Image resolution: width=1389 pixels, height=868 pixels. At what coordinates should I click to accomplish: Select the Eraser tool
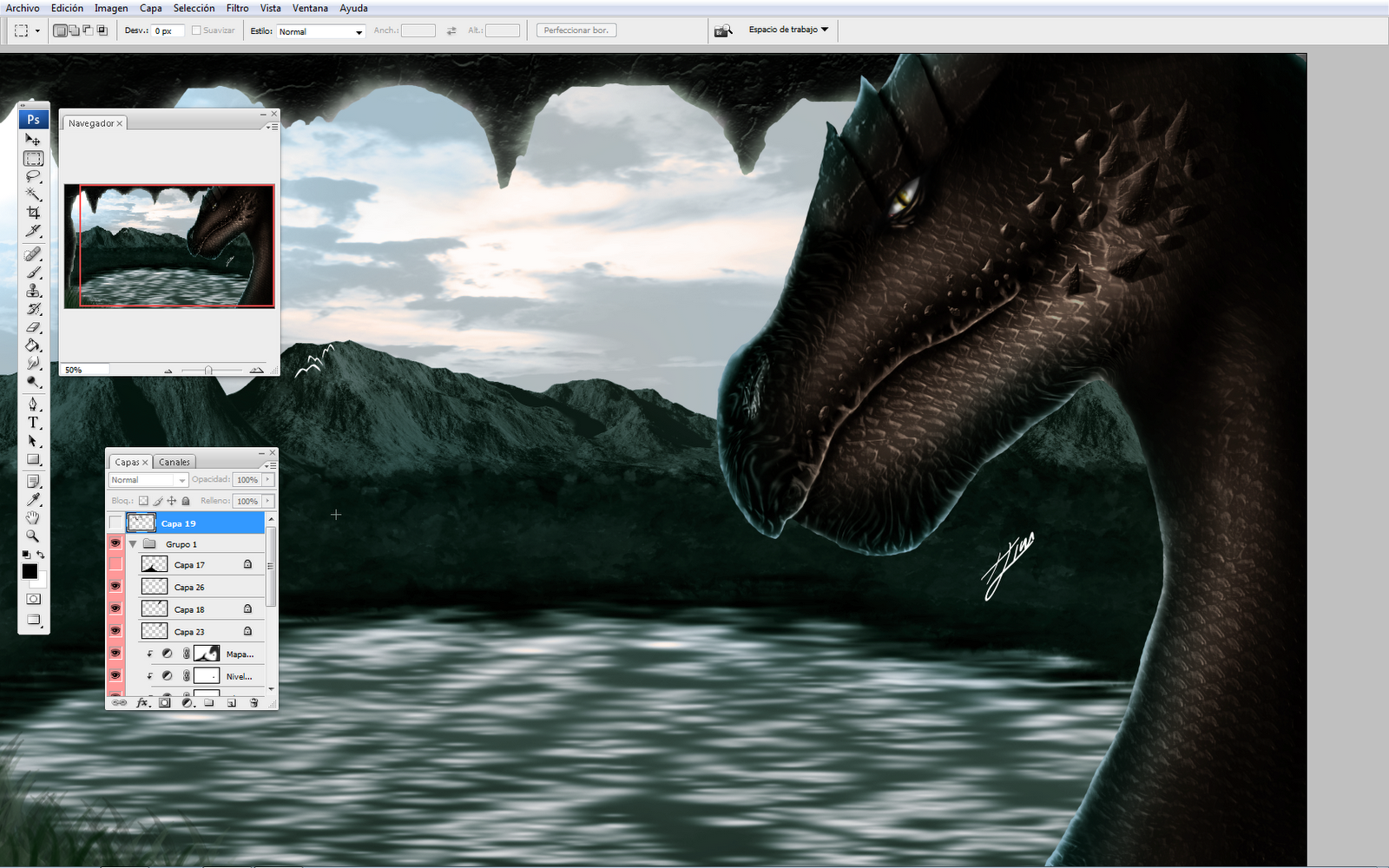33,327
